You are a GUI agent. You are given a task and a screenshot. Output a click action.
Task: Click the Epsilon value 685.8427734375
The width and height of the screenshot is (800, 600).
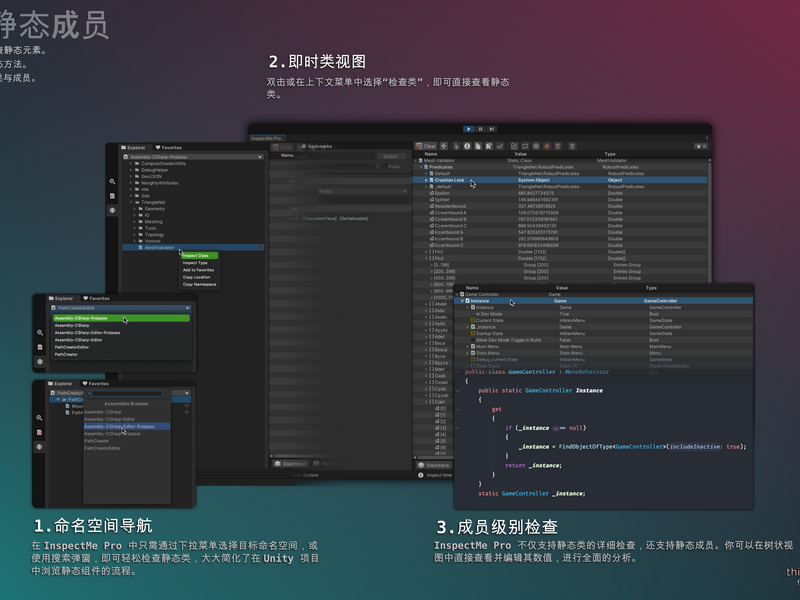pyautogui.click(x=536, y=193)
